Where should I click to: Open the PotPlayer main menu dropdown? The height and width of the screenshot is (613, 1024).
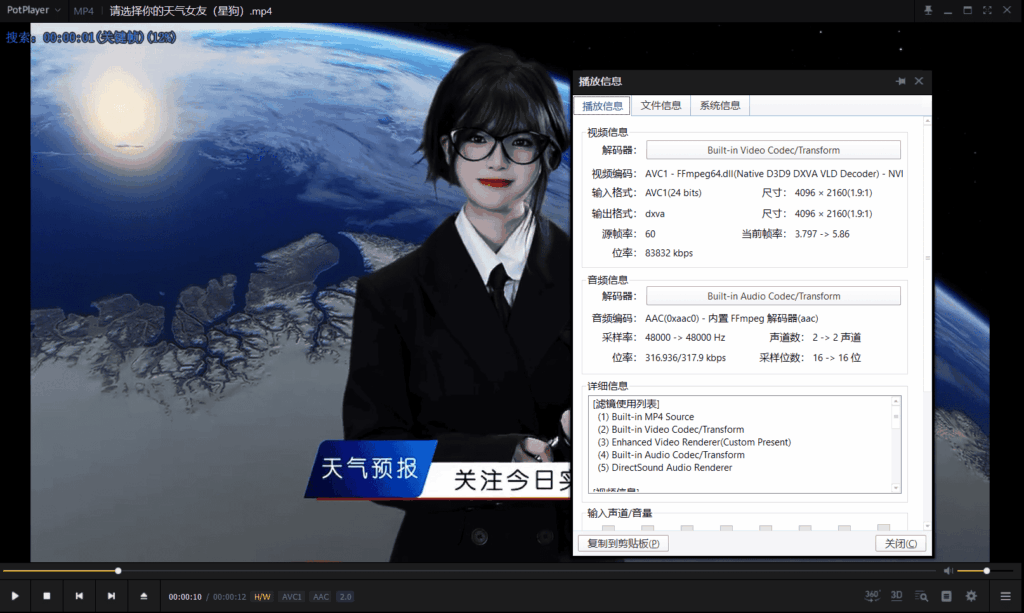[35, 11]
